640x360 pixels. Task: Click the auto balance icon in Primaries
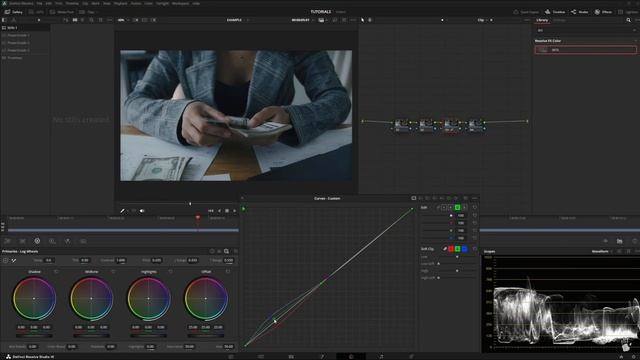[x=5, y=260]
